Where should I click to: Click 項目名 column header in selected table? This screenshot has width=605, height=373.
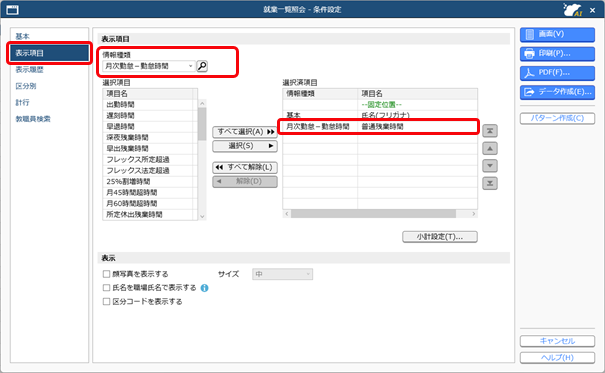(x=417, y=94)
